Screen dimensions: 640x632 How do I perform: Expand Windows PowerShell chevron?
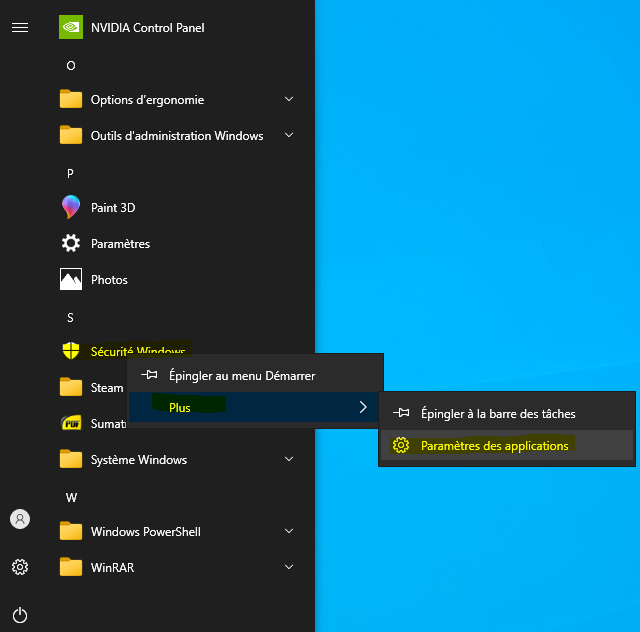(x=289, y=531)
